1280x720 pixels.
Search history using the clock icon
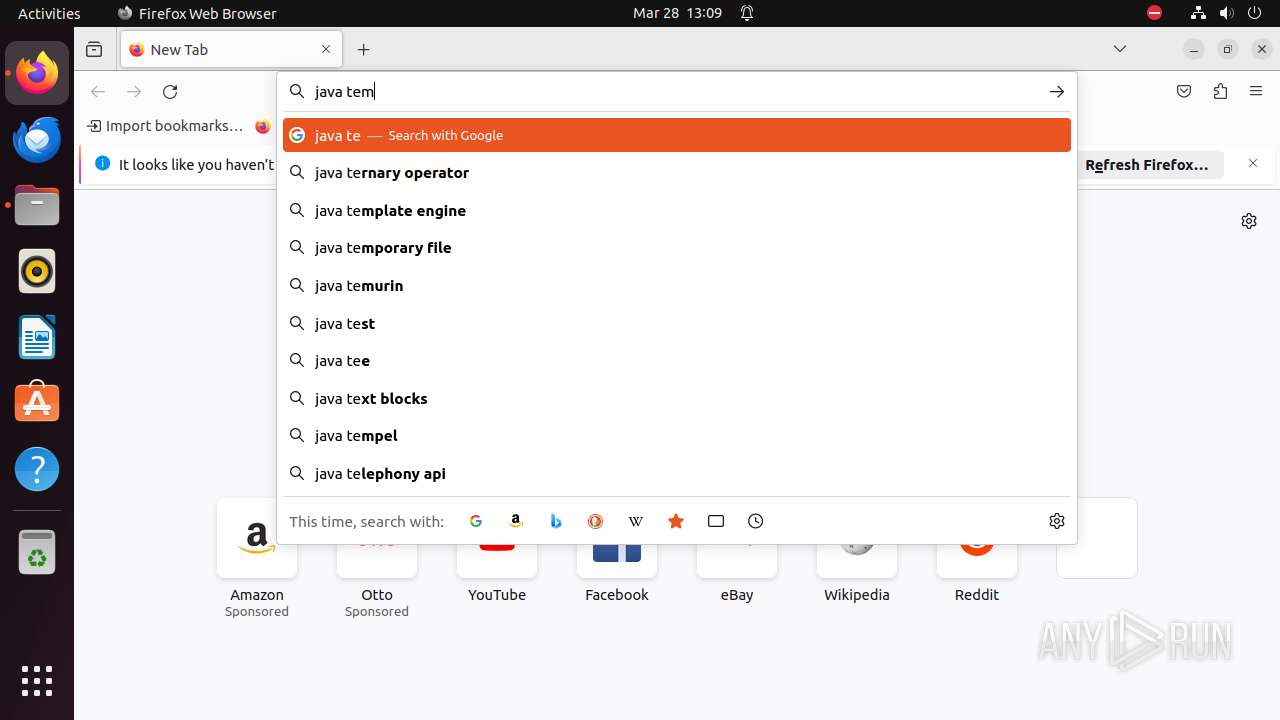(756, 521)
